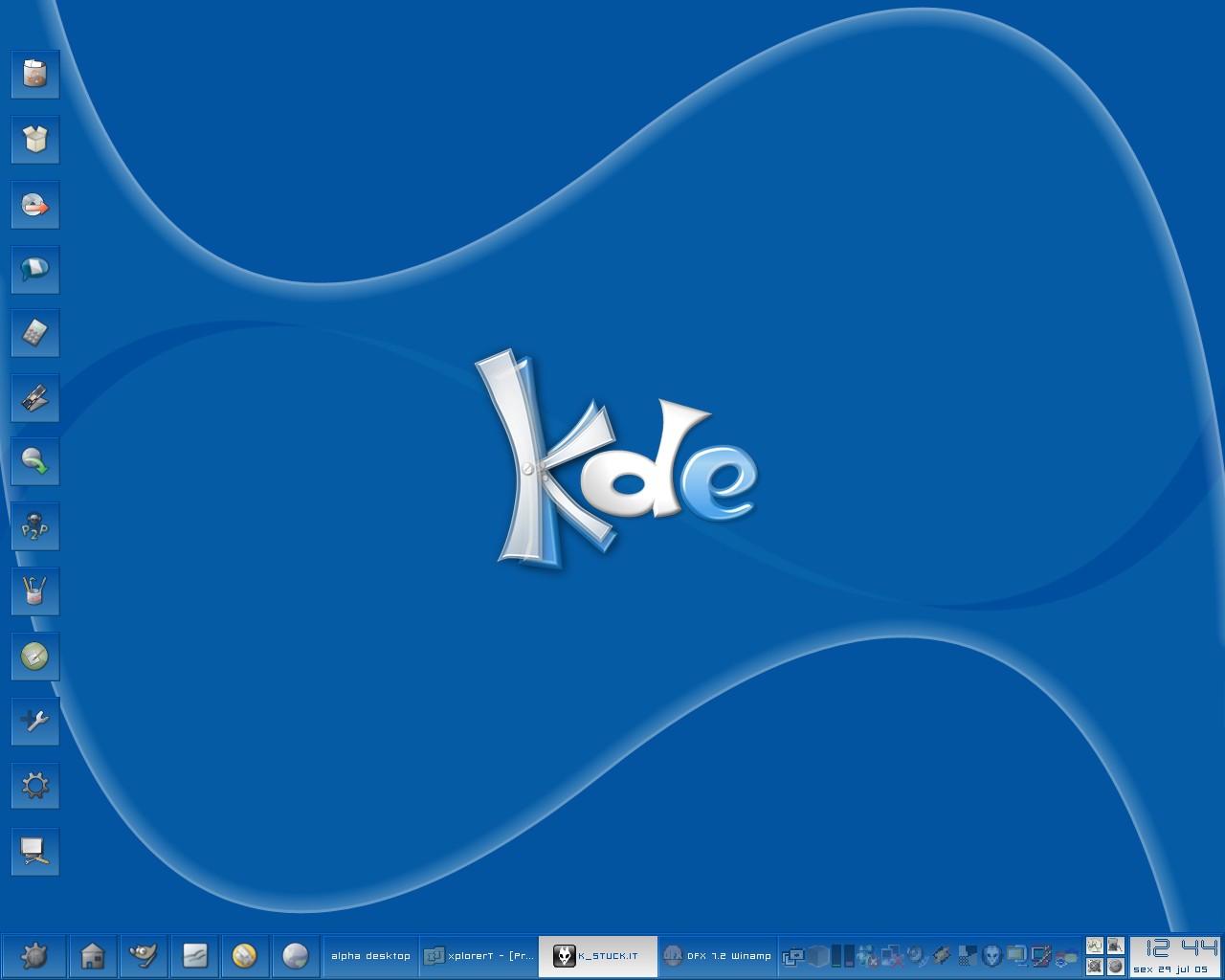Open the monitor with tools icon
This screenshot has height=980, width=1225.
tap(35, 852)
